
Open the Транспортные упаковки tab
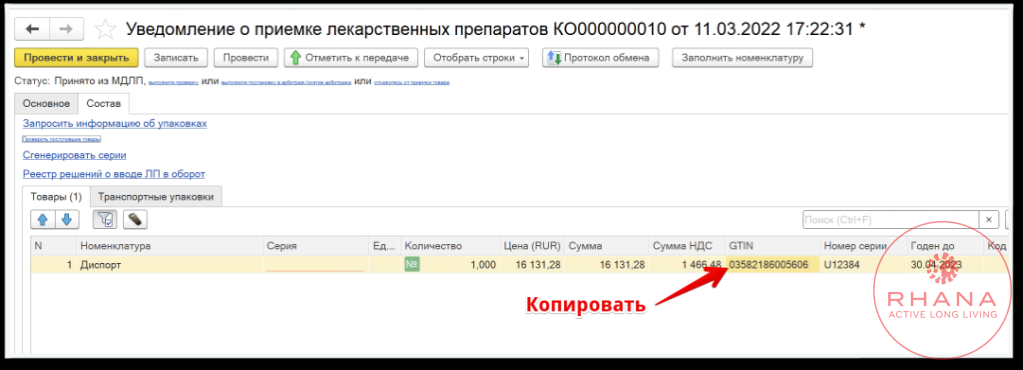pos(156,196)
